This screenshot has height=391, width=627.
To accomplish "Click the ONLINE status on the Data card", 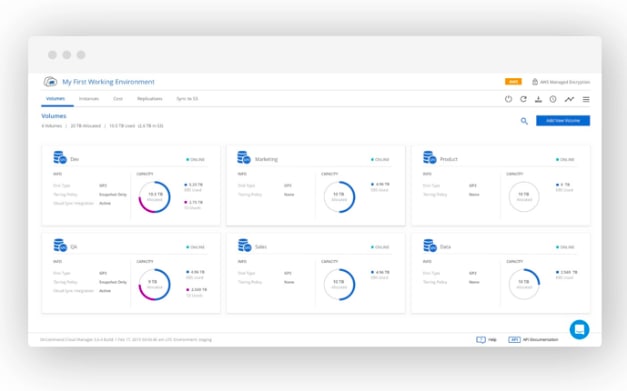I will [x=565, y=247].
